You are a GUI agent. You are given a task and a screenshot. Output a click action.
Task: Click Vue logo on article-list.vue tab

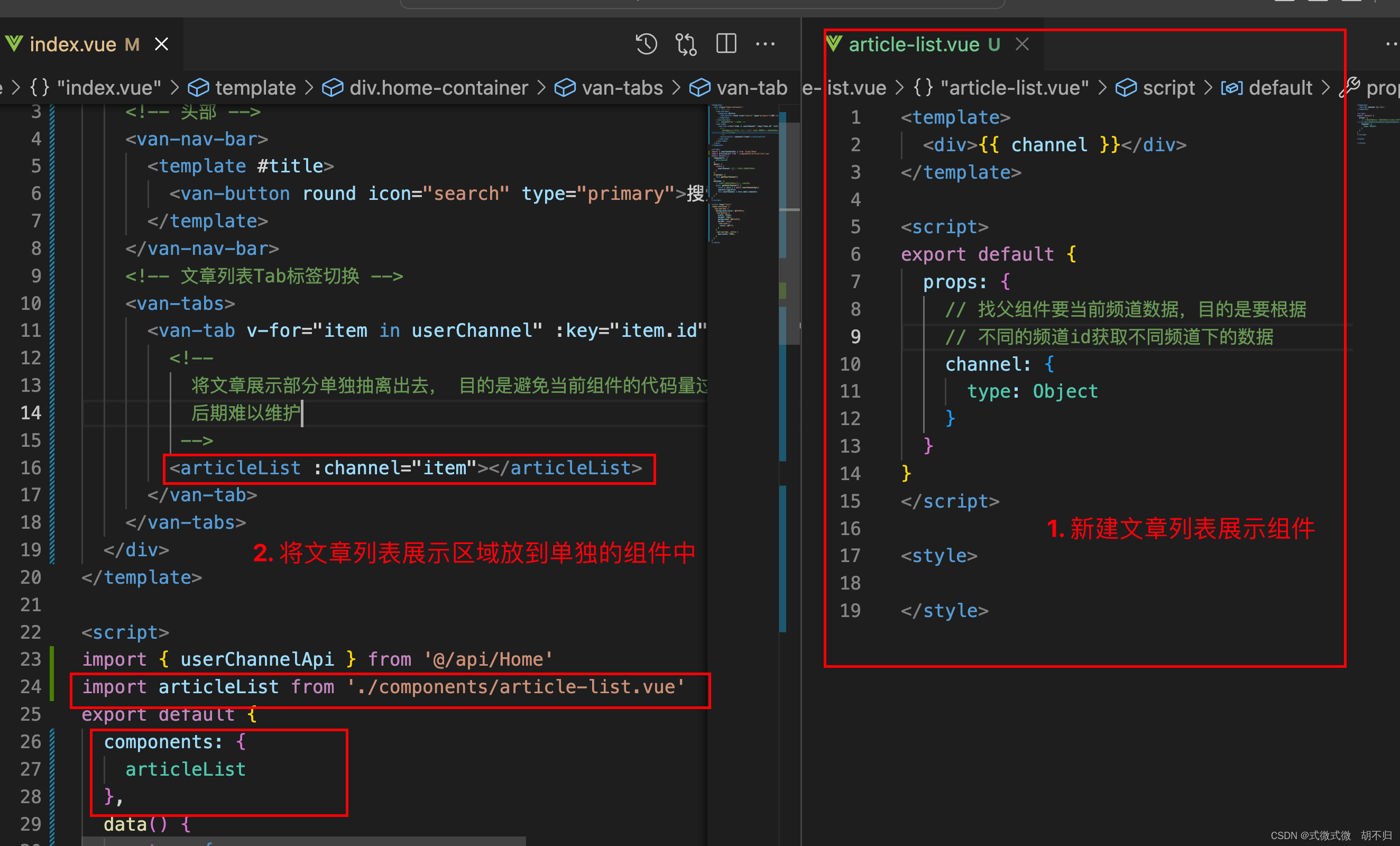pos(834,44)
